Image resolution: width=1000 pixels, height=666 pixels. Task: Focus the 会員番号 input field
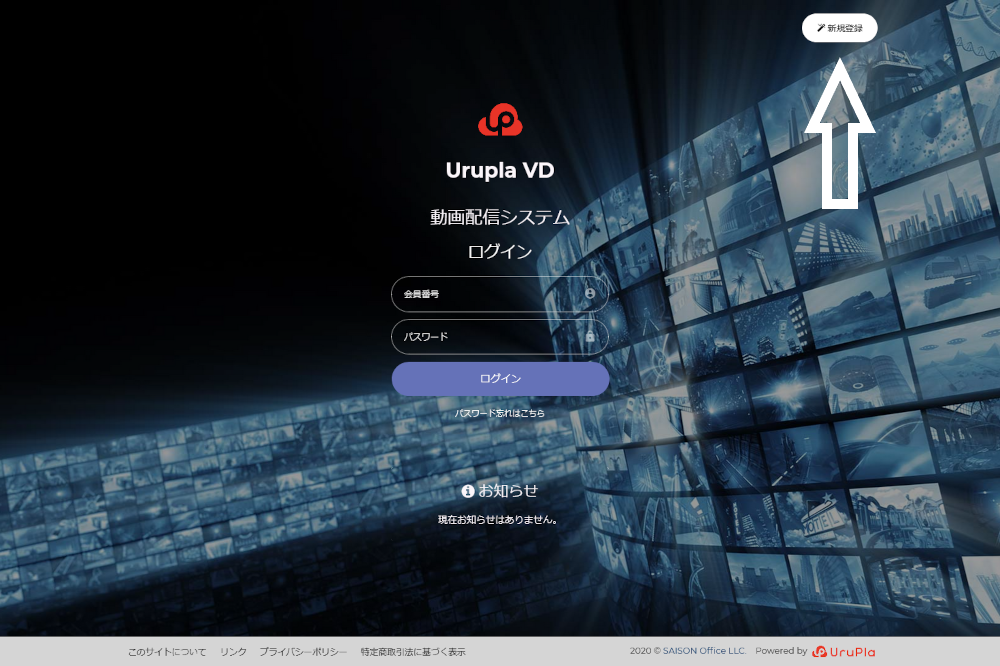tap(499, 294)
